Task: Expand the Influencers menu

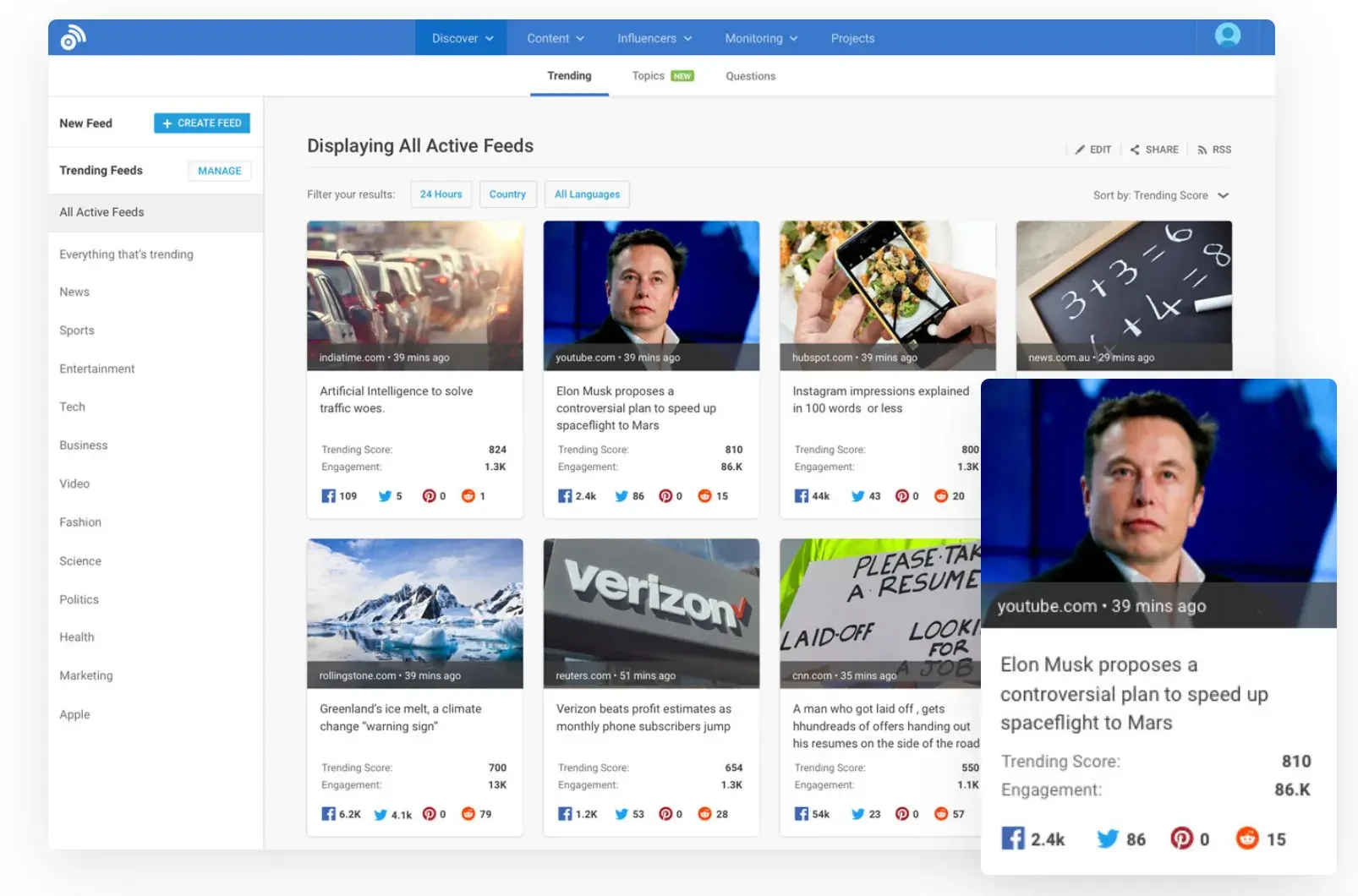Action: pyautogui.click(x=654, y=38)
